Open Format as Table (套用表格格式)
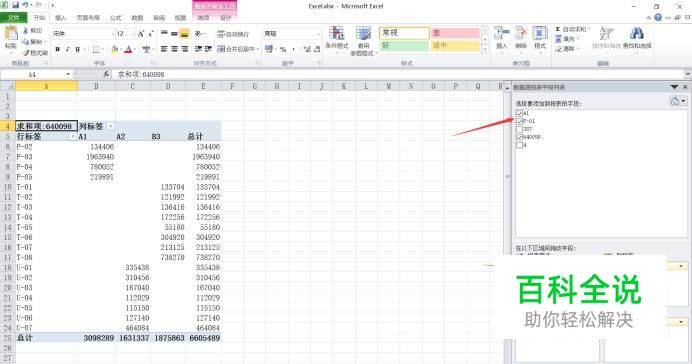The height and width of the screenshot is (364, 692). (363, 41)
